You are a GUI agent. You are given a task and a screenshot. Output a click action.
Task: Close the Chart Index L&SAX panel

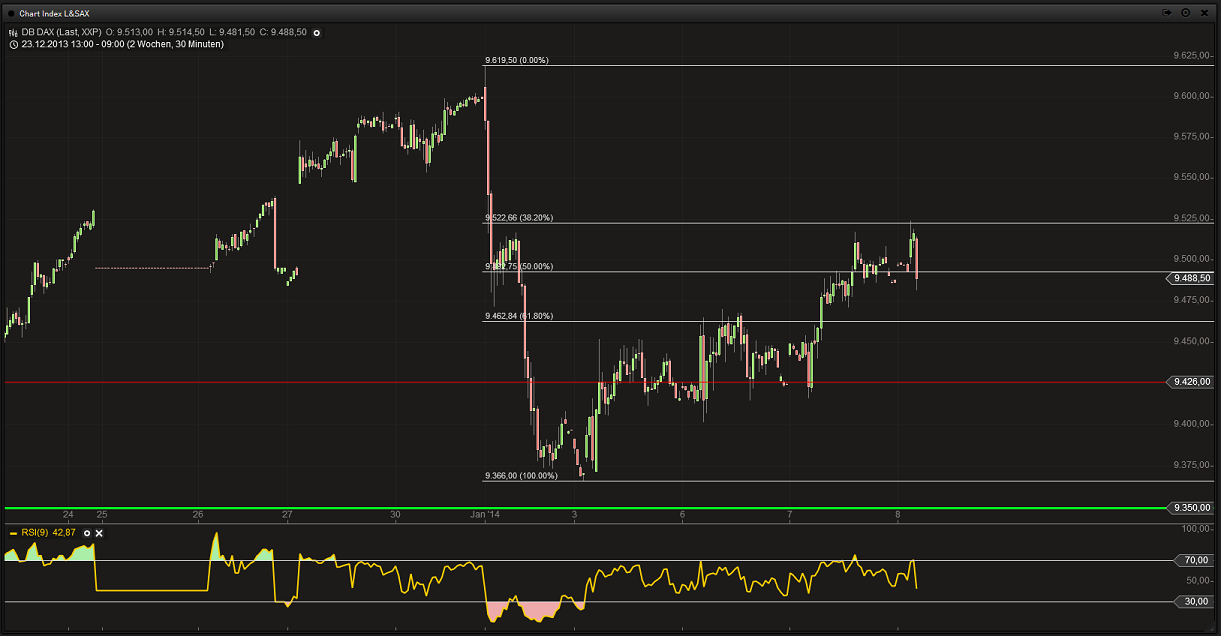tap(1203, 13)
